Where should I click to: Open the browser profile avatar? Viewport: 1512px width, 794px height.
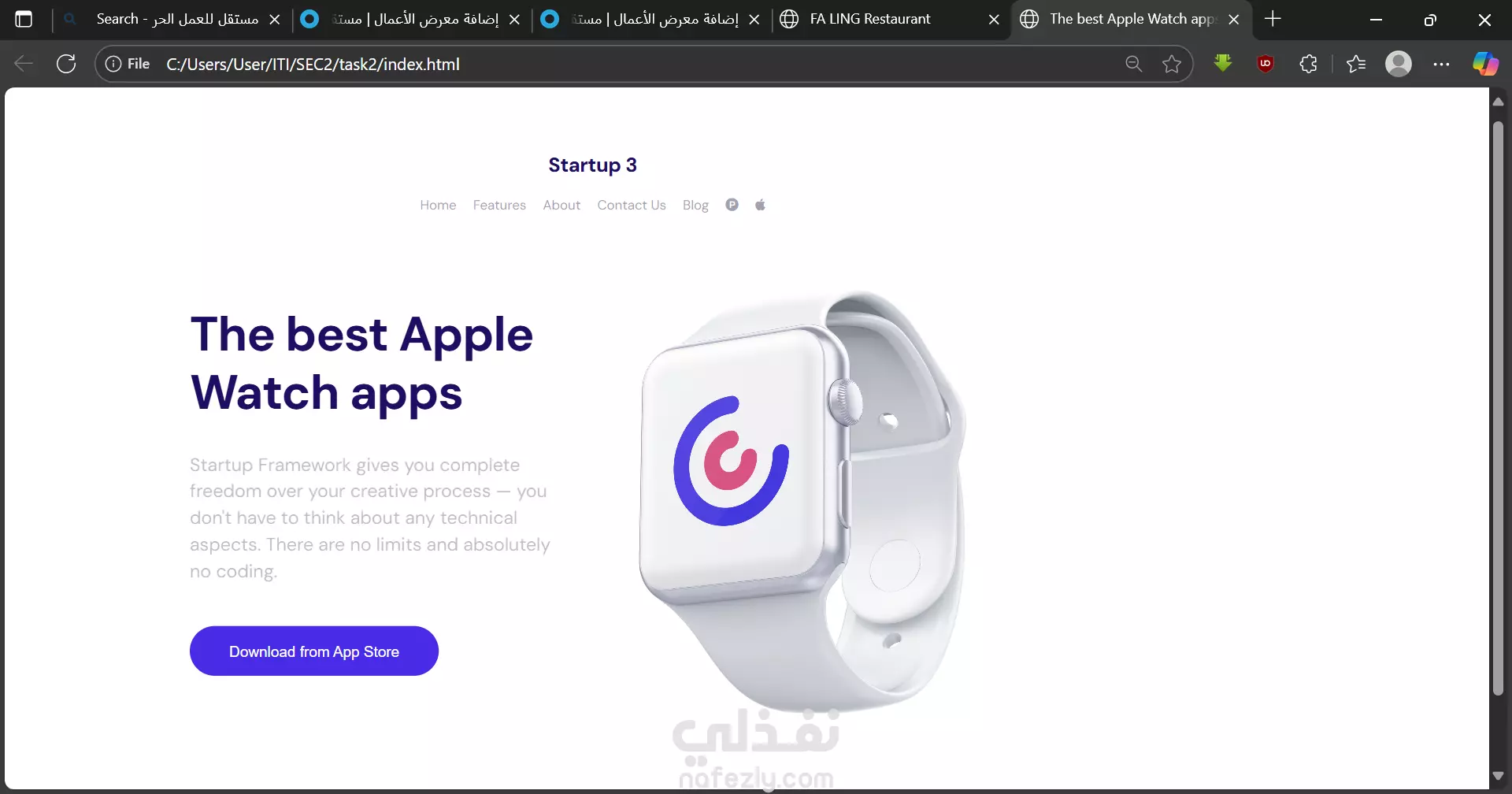pos(1399,64)
